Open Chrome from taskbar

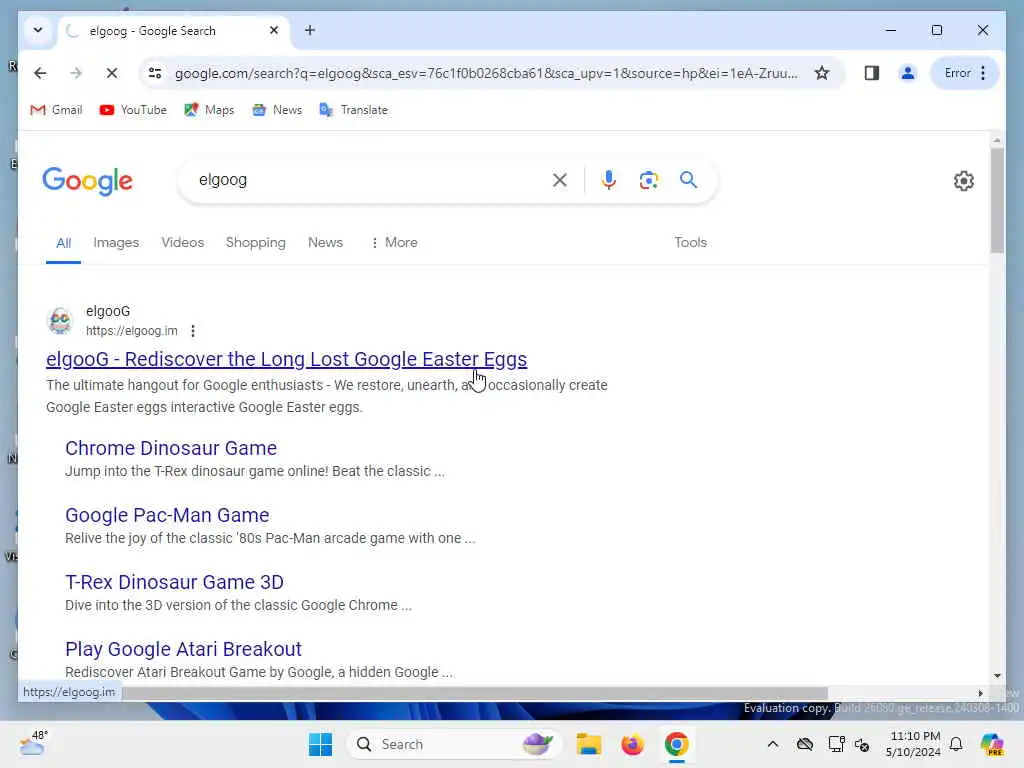click(x=677, y=744)
